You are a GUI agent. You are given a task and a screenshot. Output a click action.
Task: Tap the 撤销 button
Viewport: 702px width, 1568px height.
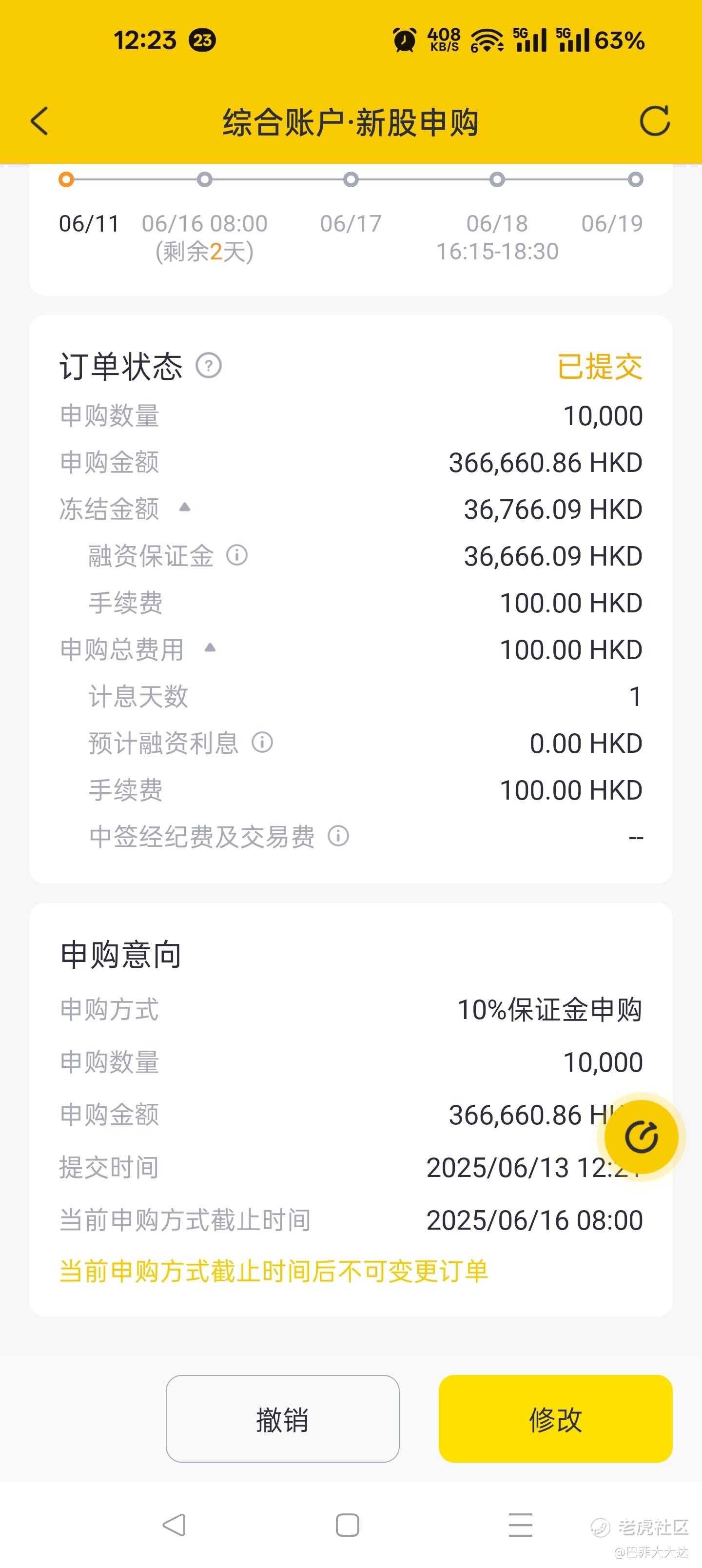pyautogui.click(x=282, y=1419)
